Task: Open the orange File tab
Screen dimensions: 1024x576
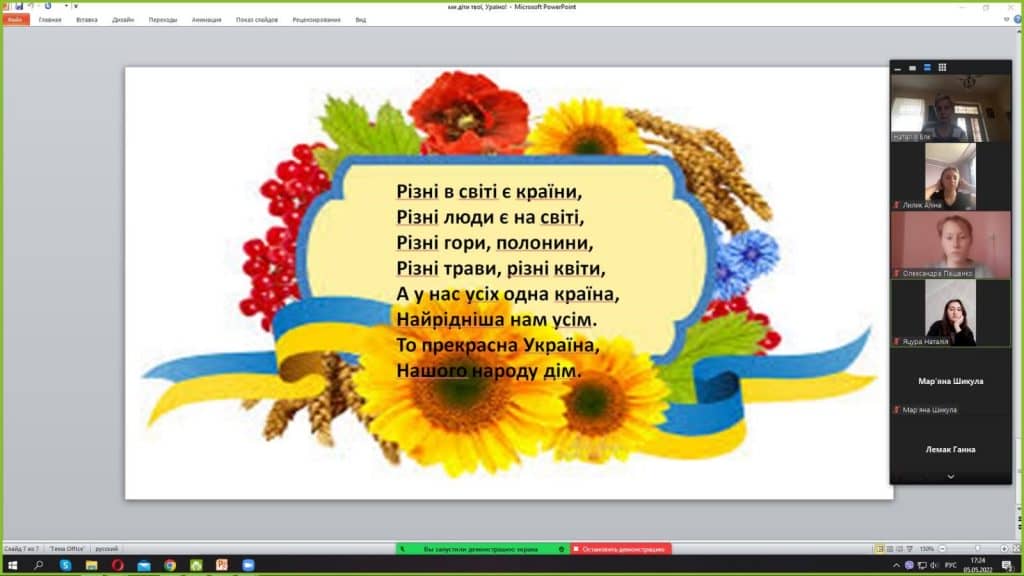Action: pyautogui.click(x=15, y=19)
